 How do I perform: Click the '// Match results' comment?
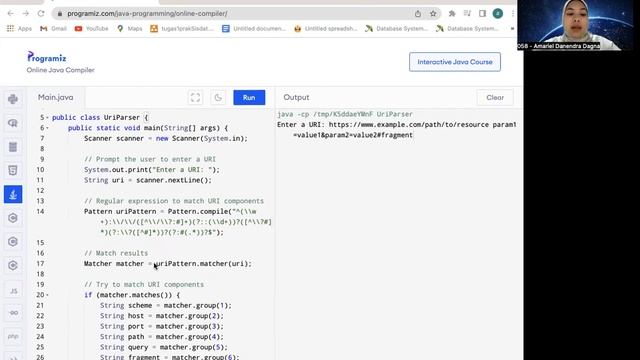(x=116, y=253)
